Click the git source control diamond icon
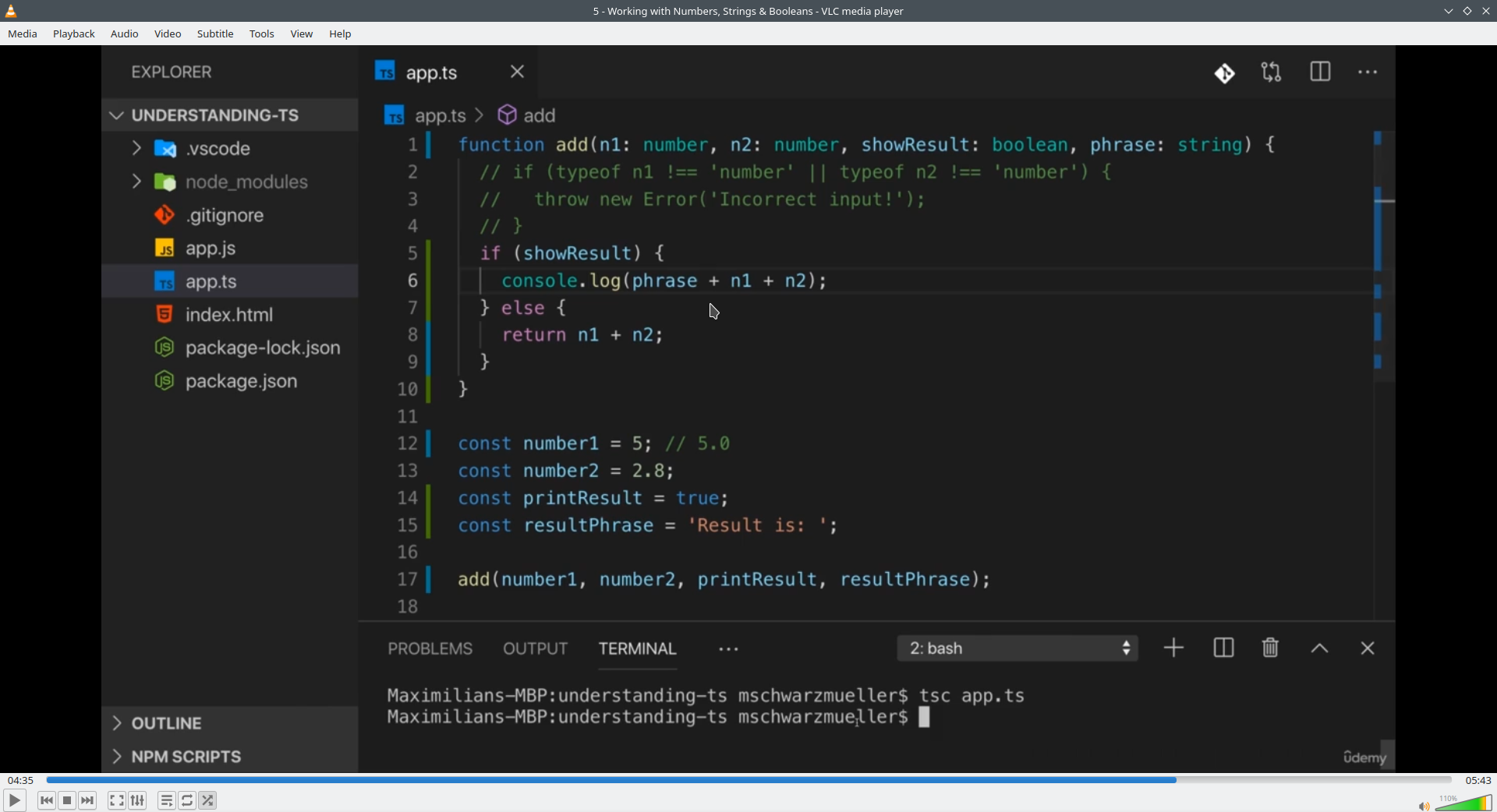 (1225, 73)
